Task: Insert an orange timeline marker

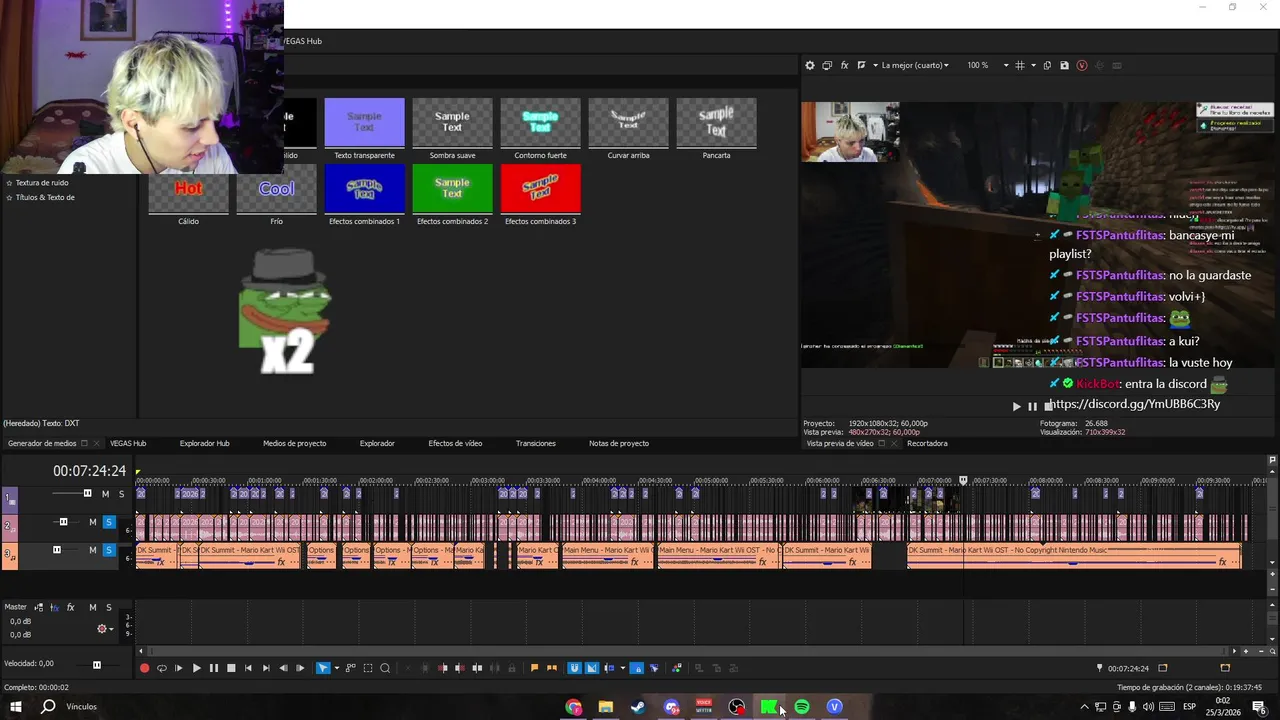Action: [x=534, y=668]
